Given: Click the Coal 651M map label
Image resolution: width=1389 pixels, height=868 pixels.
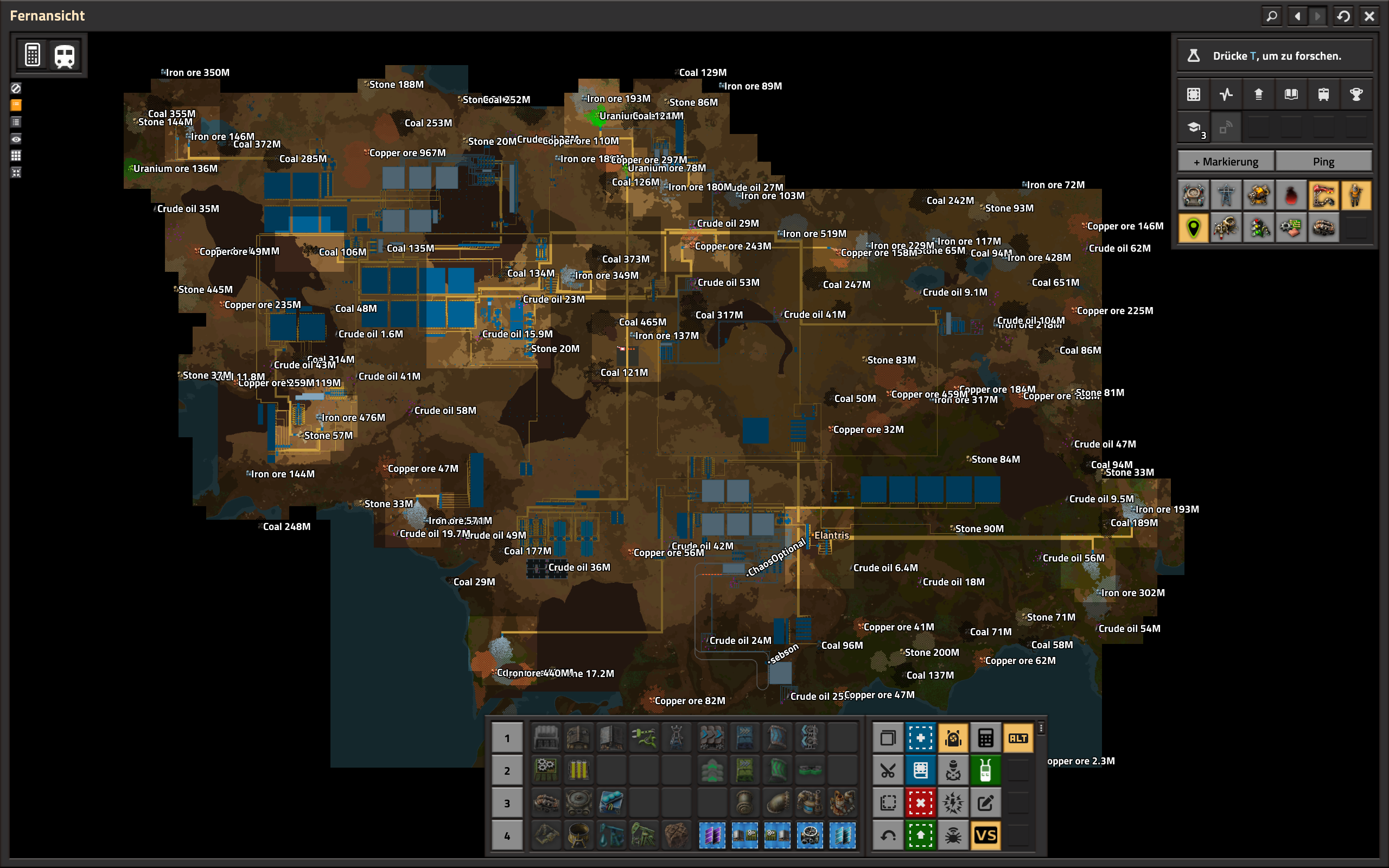Looking at the screenshot, I should (1055, 283).
